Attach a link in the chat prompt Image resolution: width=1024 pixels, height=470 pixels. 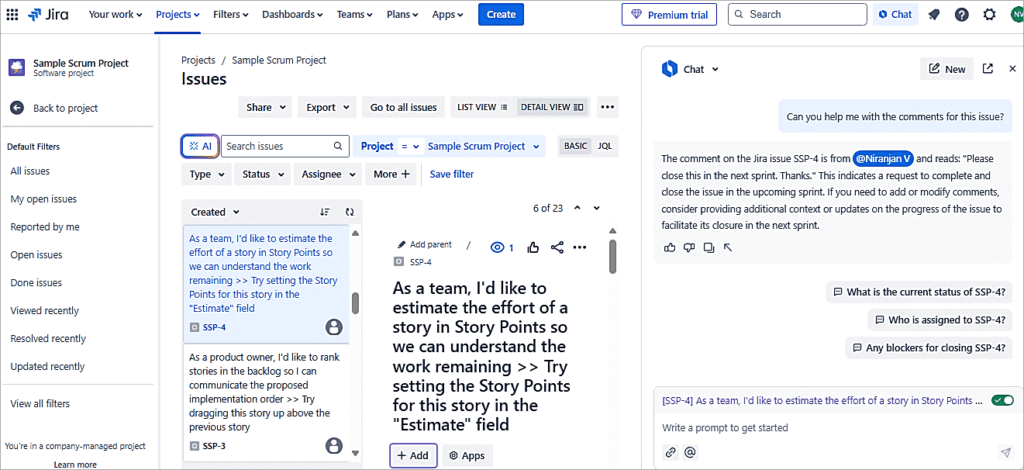click(x=670, y=452)
